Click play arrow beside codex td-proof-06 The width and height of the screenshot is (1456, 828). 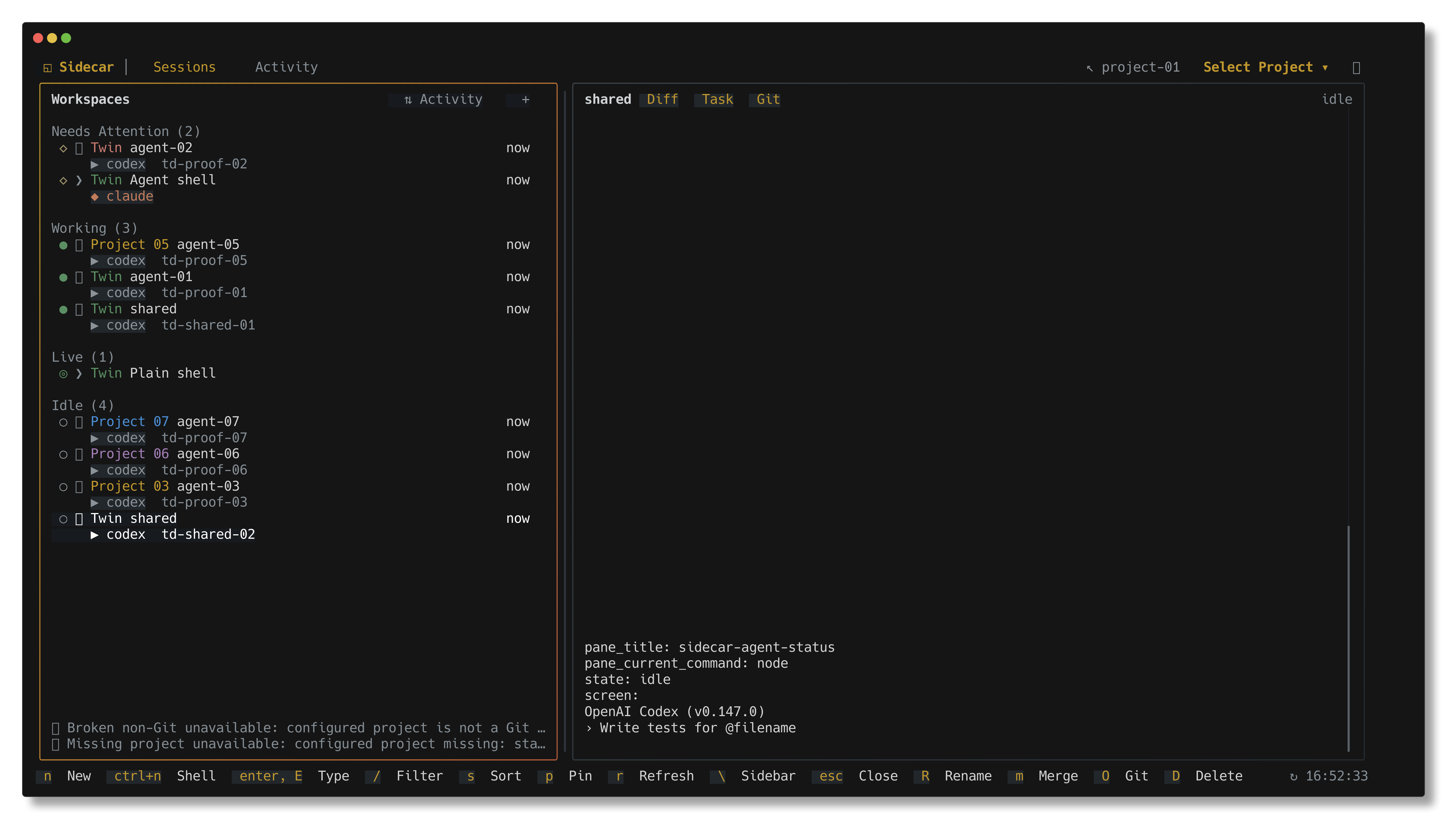94,471
